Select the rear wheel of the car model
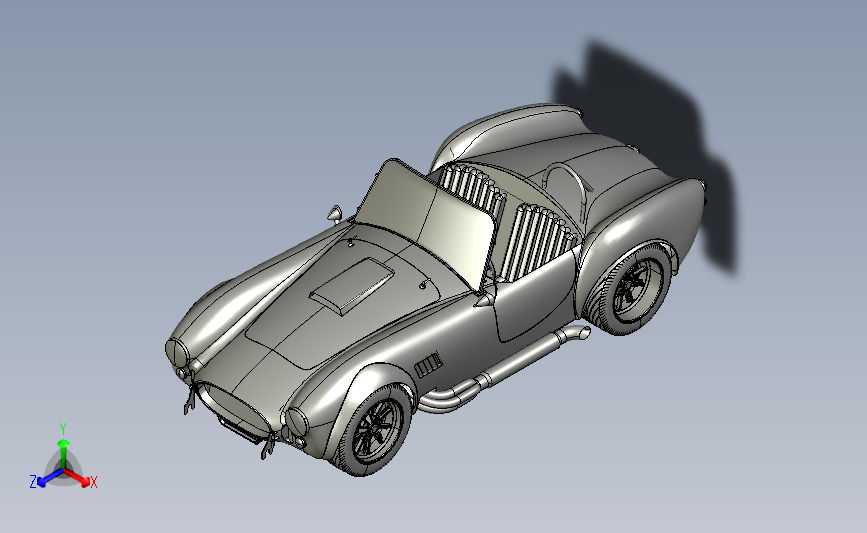Screen dimensions: 867x533 pos(635,288)
